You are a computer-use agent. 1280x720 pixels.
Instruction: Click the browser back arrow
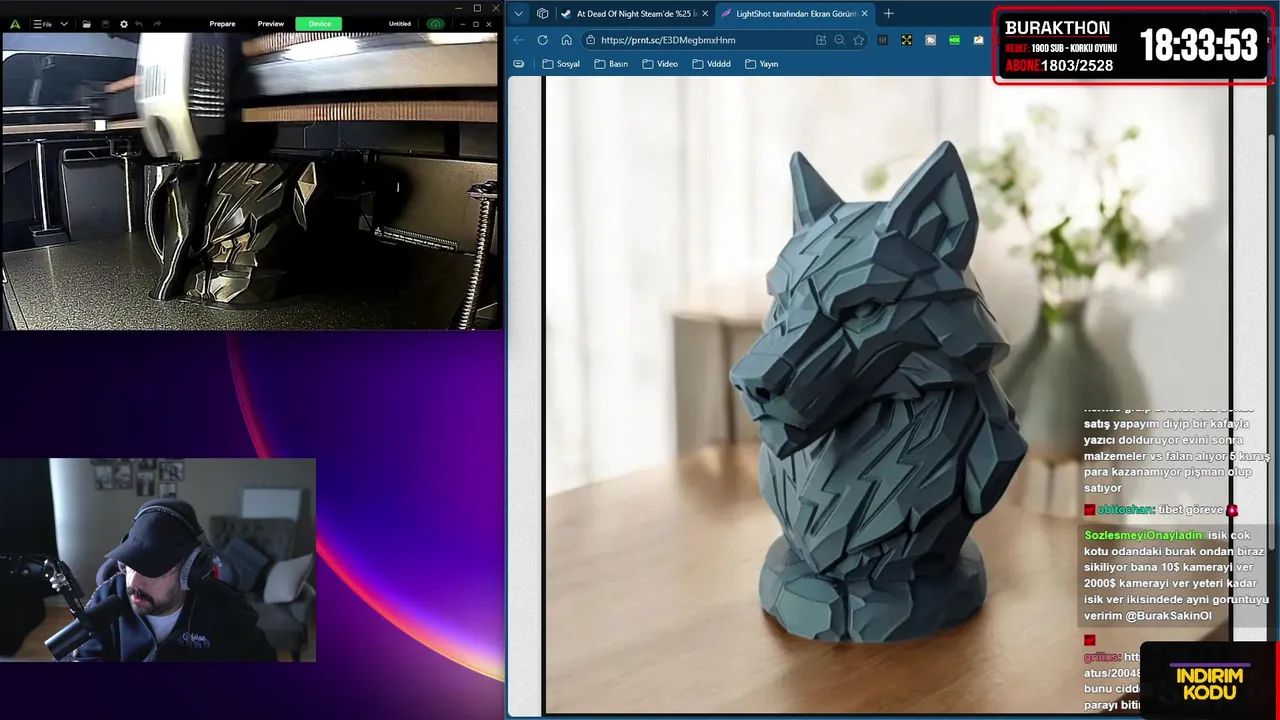[x=518, y=40]
